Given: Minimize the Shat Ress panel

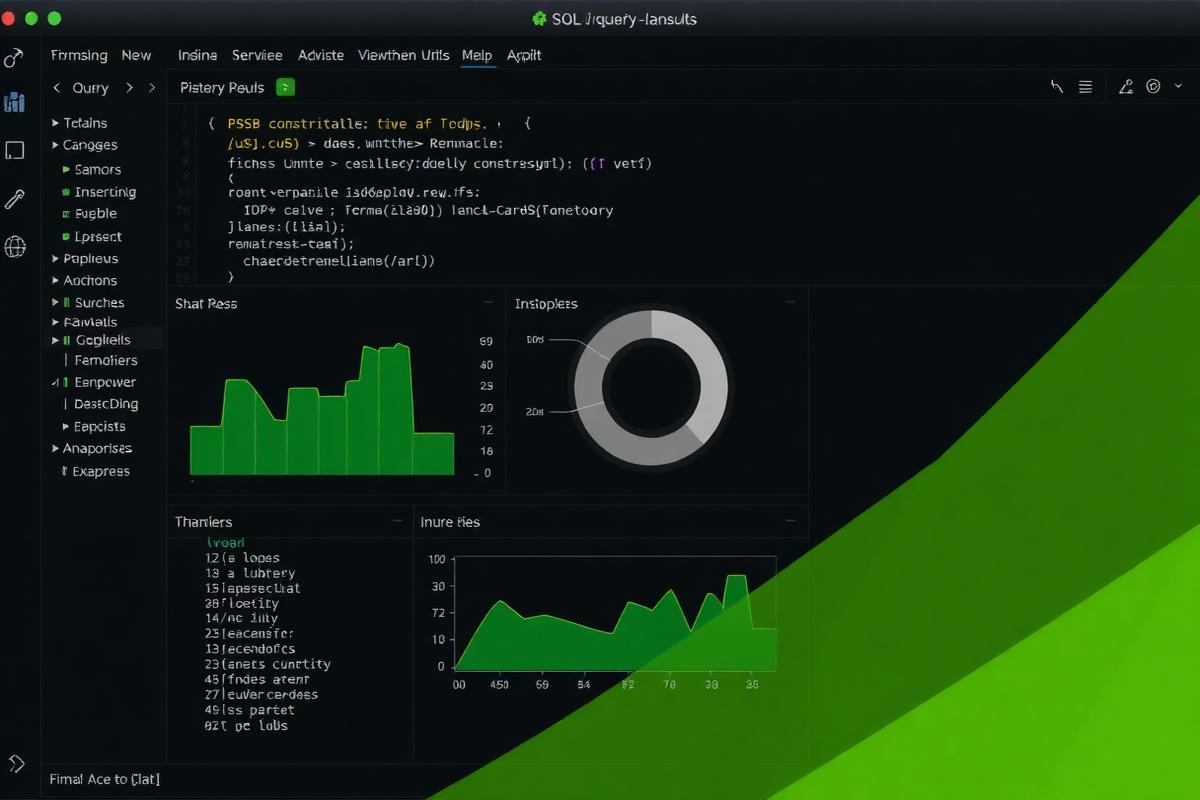Looking at the screenshot, I should pos(488,302).
